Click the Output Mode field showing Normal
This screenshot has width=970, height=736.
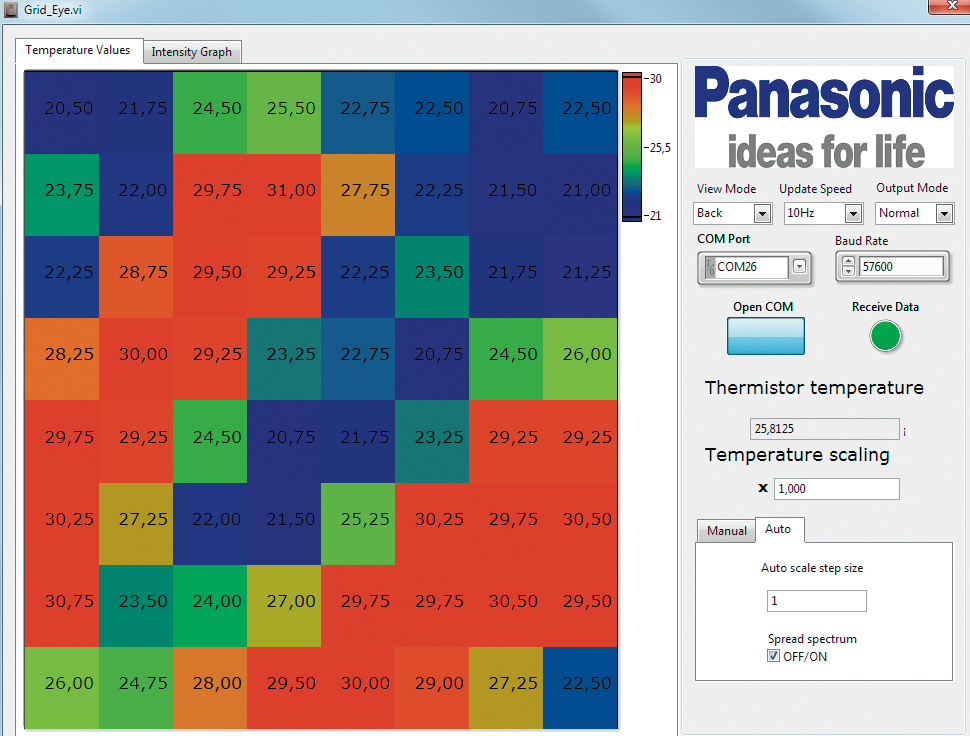point(905,213)
